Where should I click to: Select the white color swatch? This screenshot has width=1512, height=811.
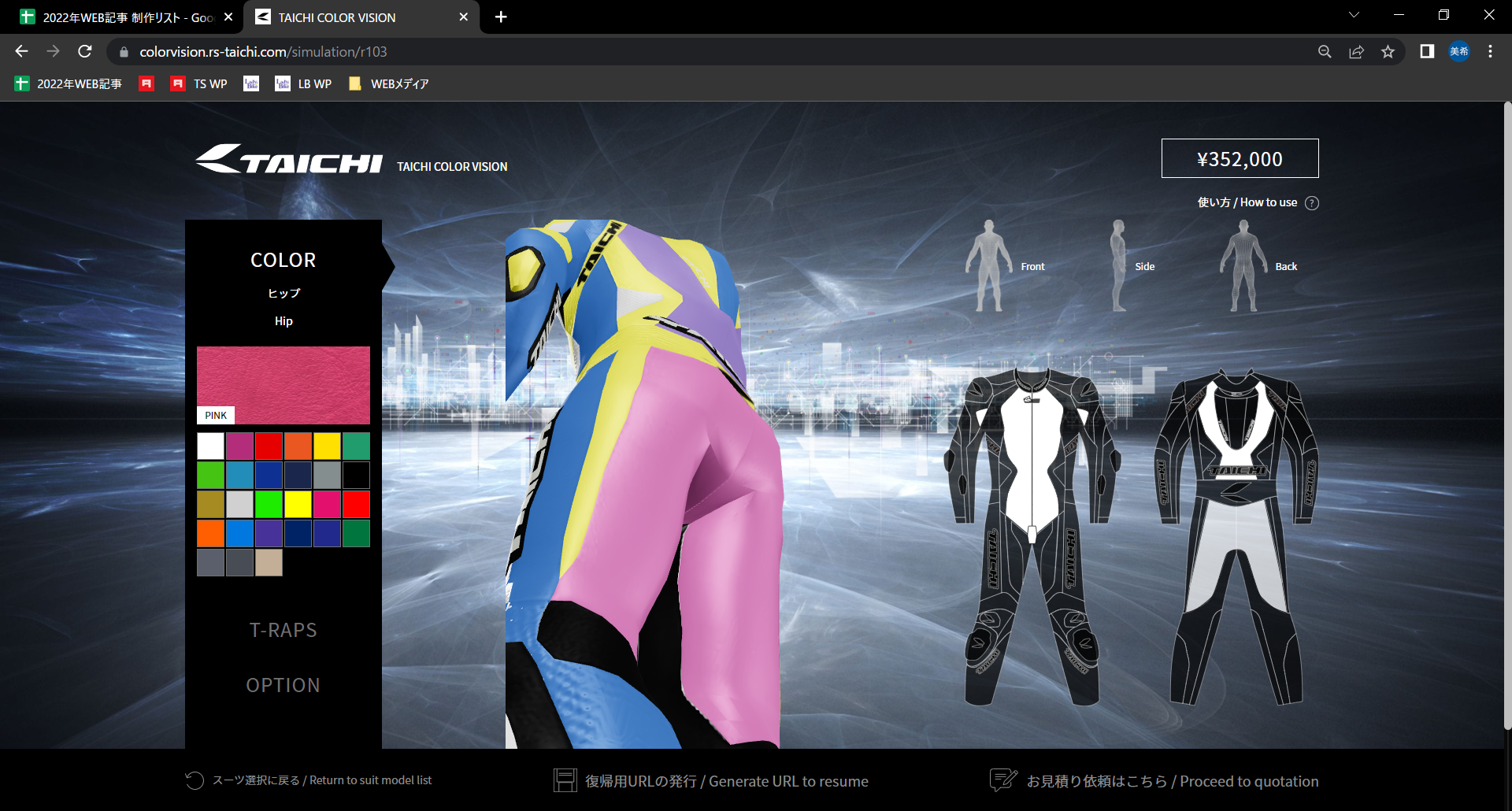[x=210, y=446]
